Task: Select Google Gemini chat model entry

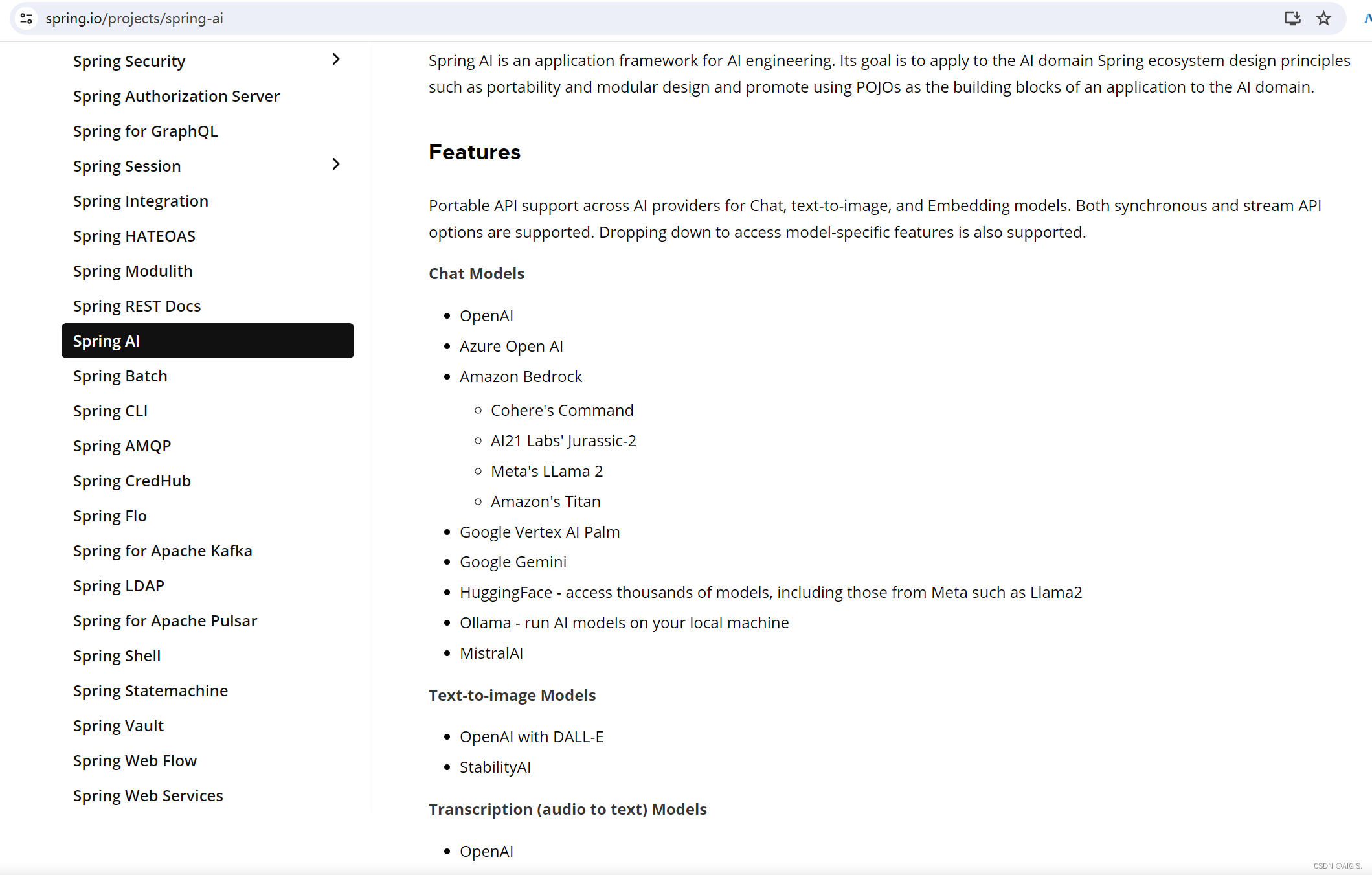Action: [x=512, y=562]
